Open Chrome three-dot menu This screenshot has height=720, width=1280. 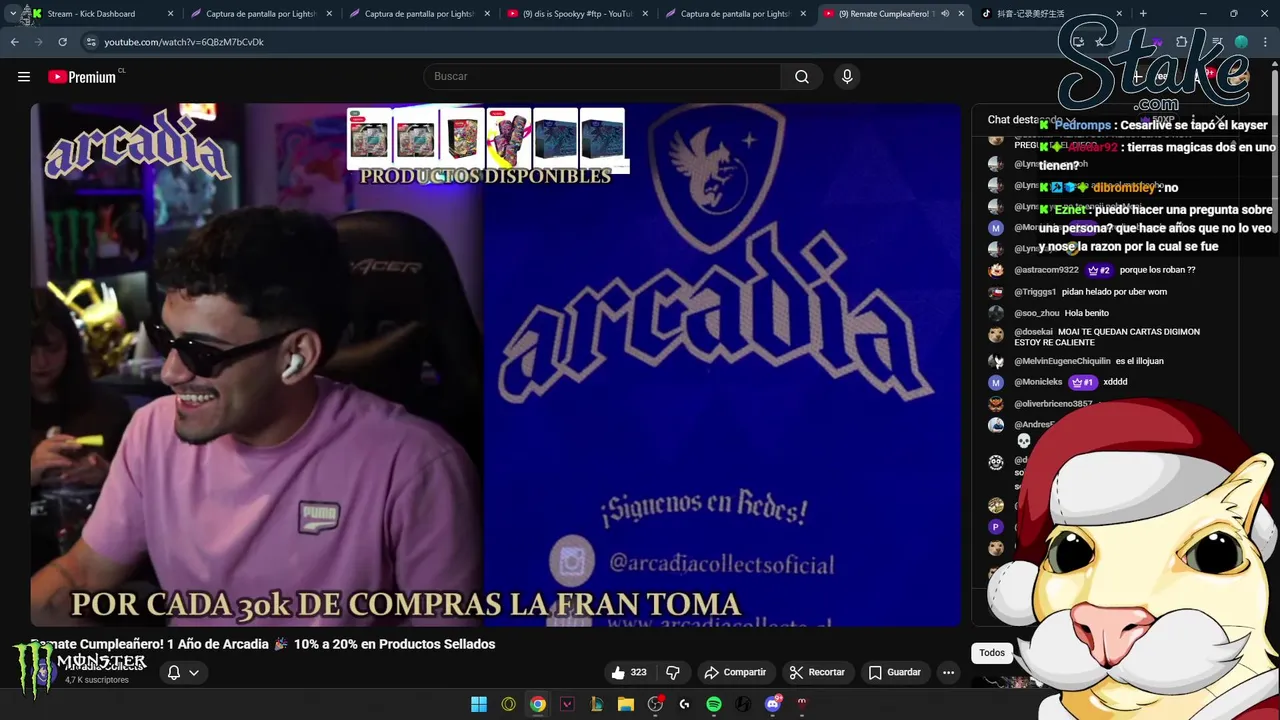[1266, 42]
